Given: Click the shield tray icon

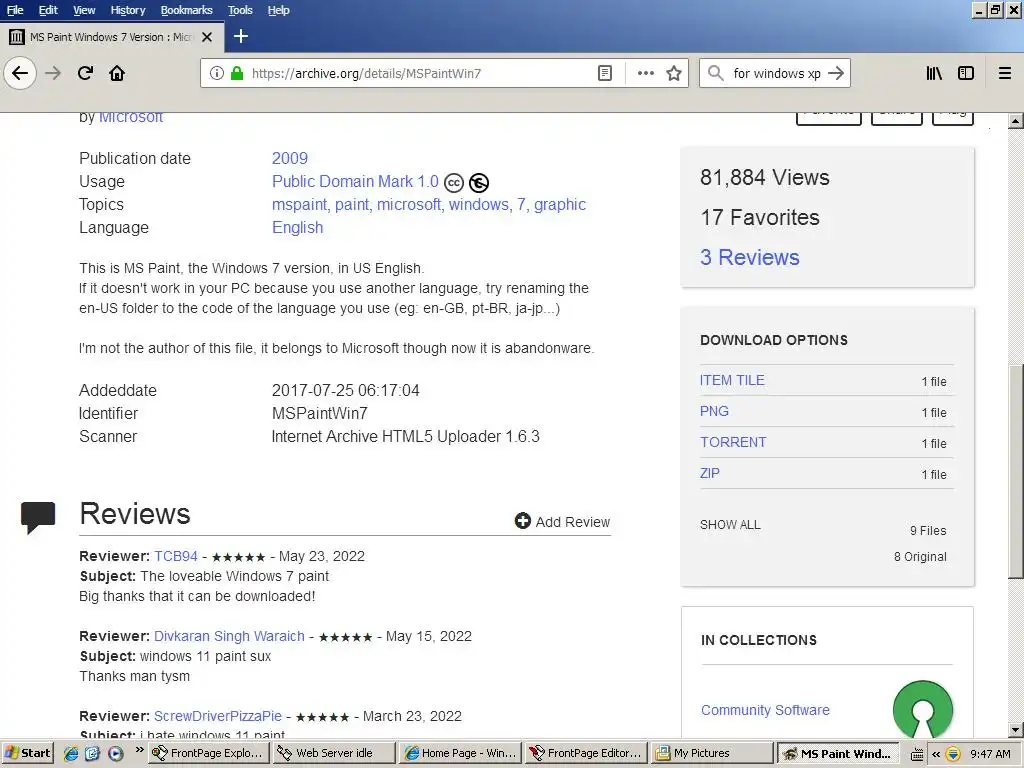Looking at the screenshot, I should (953, 754).
